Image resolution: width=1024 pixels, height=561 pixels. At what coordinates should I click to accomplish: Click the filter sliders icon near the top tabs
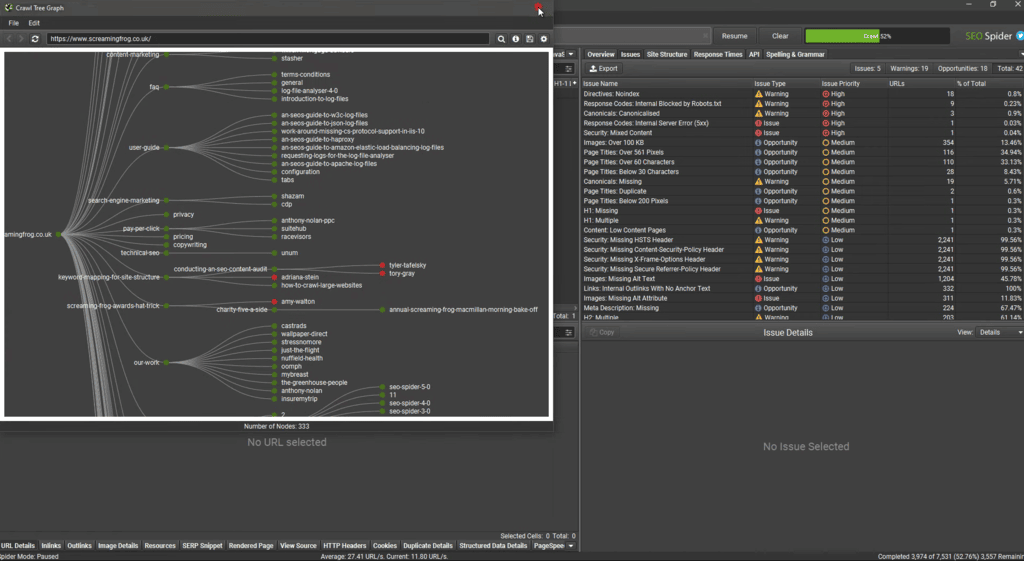tap(569, 69)
